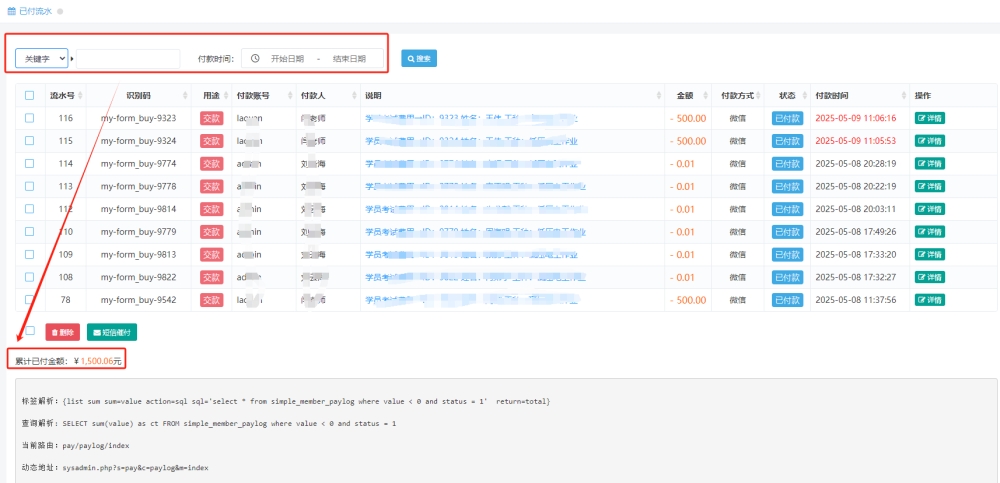The height and width of the screenshot is (483, 1000).
Task: Open 详情 for row 113
Action: click(x=929, y=186)
